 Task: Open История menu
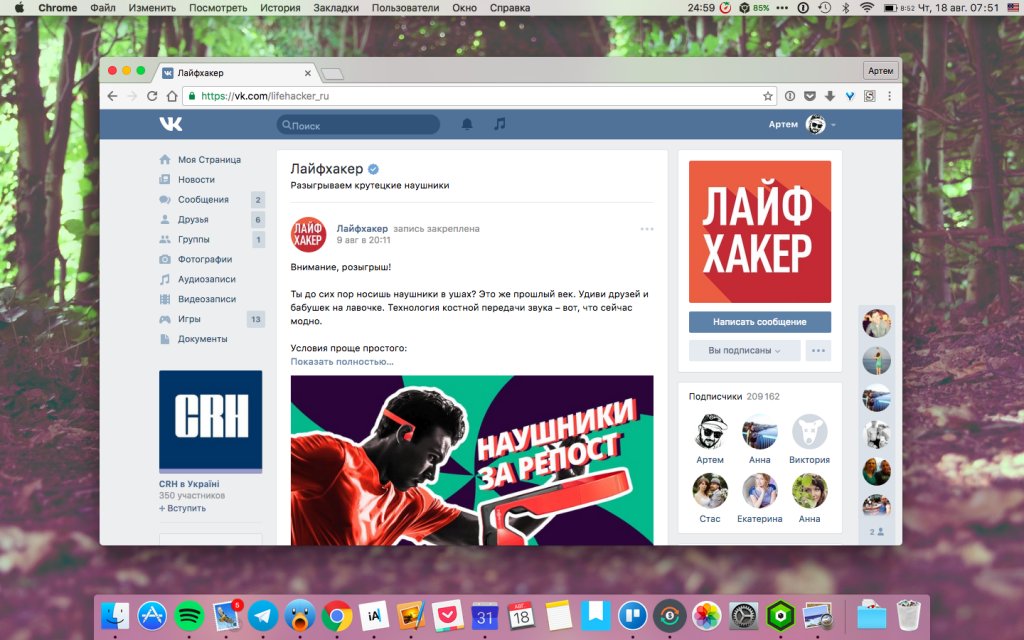pyautogui.click(x=280, y=8)
